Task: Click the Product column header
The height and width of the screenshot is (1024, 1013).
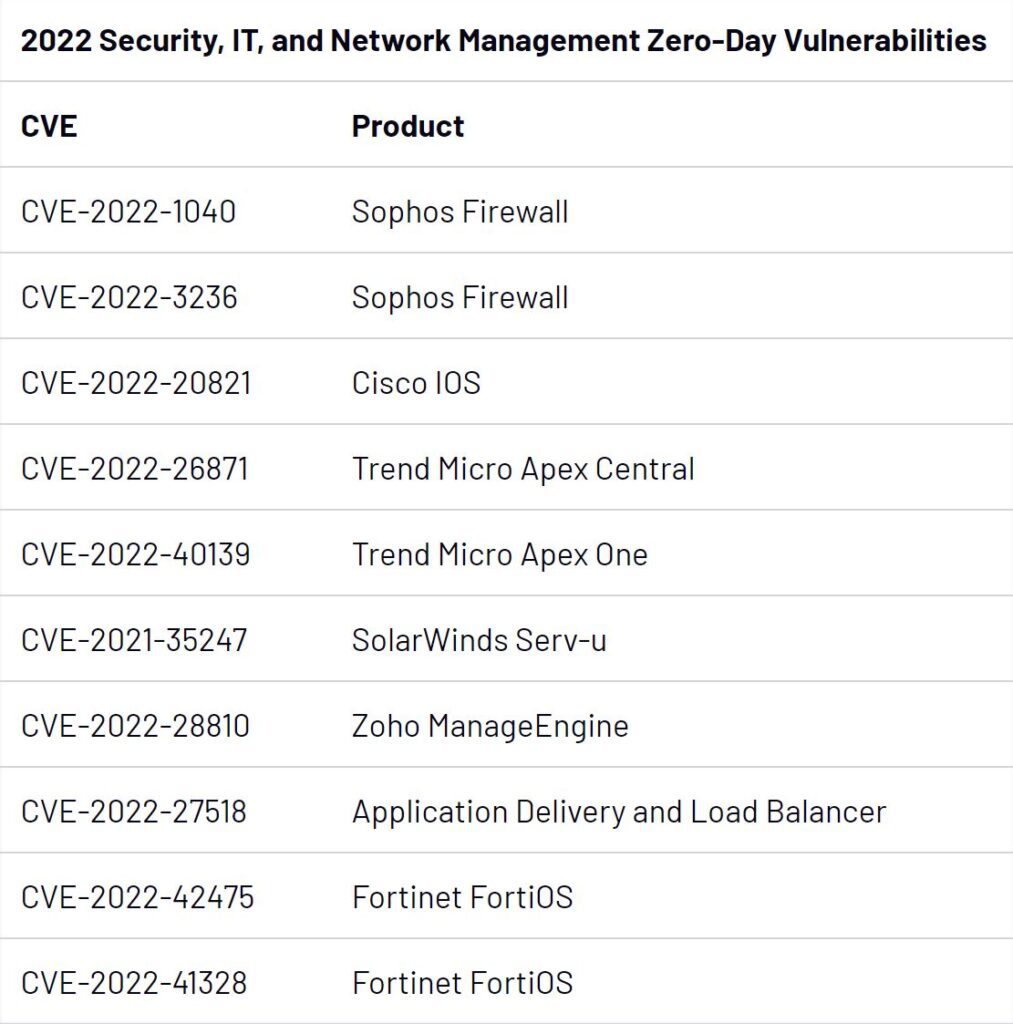Action: pos(408,126)
